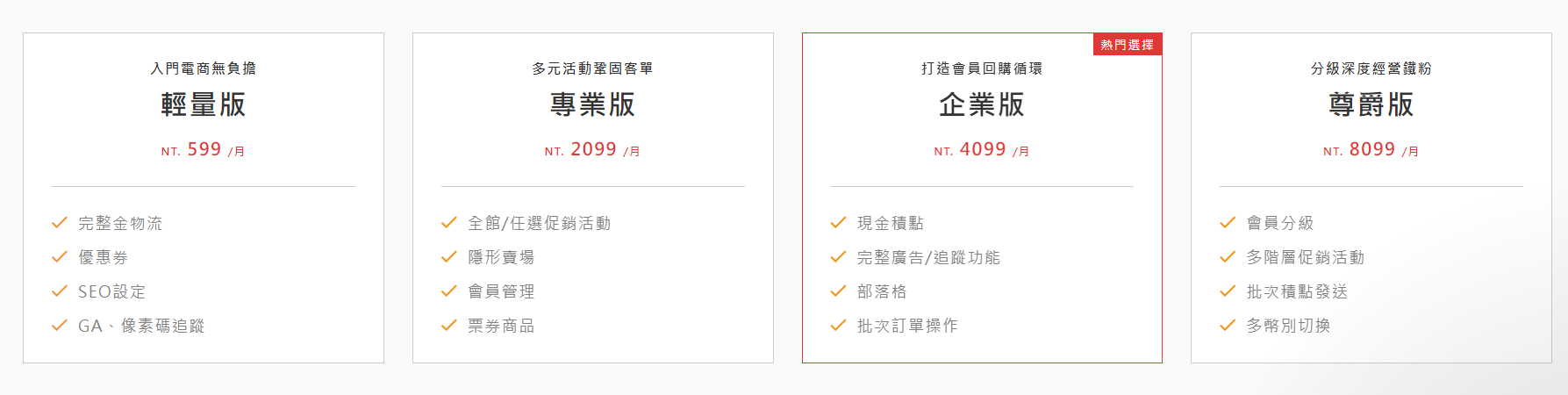This screenshot has width=1568, height=395.
Task: Select the GA、像素碼追蹤 feature text
Action: click(141, 326)
